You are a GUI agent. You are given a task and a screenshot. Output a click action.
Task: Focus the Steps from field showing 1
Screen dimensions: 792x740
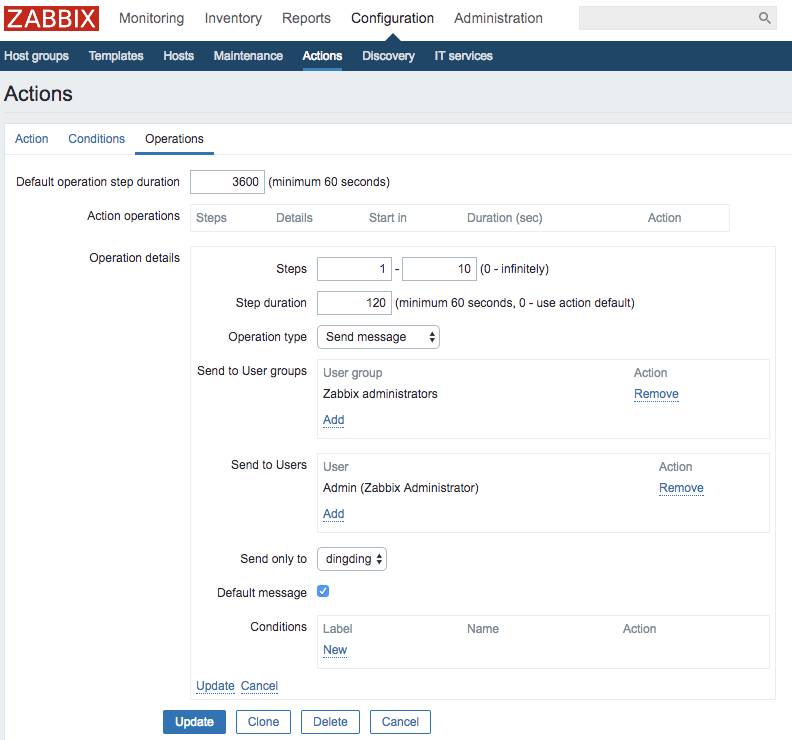click(354, 269)
